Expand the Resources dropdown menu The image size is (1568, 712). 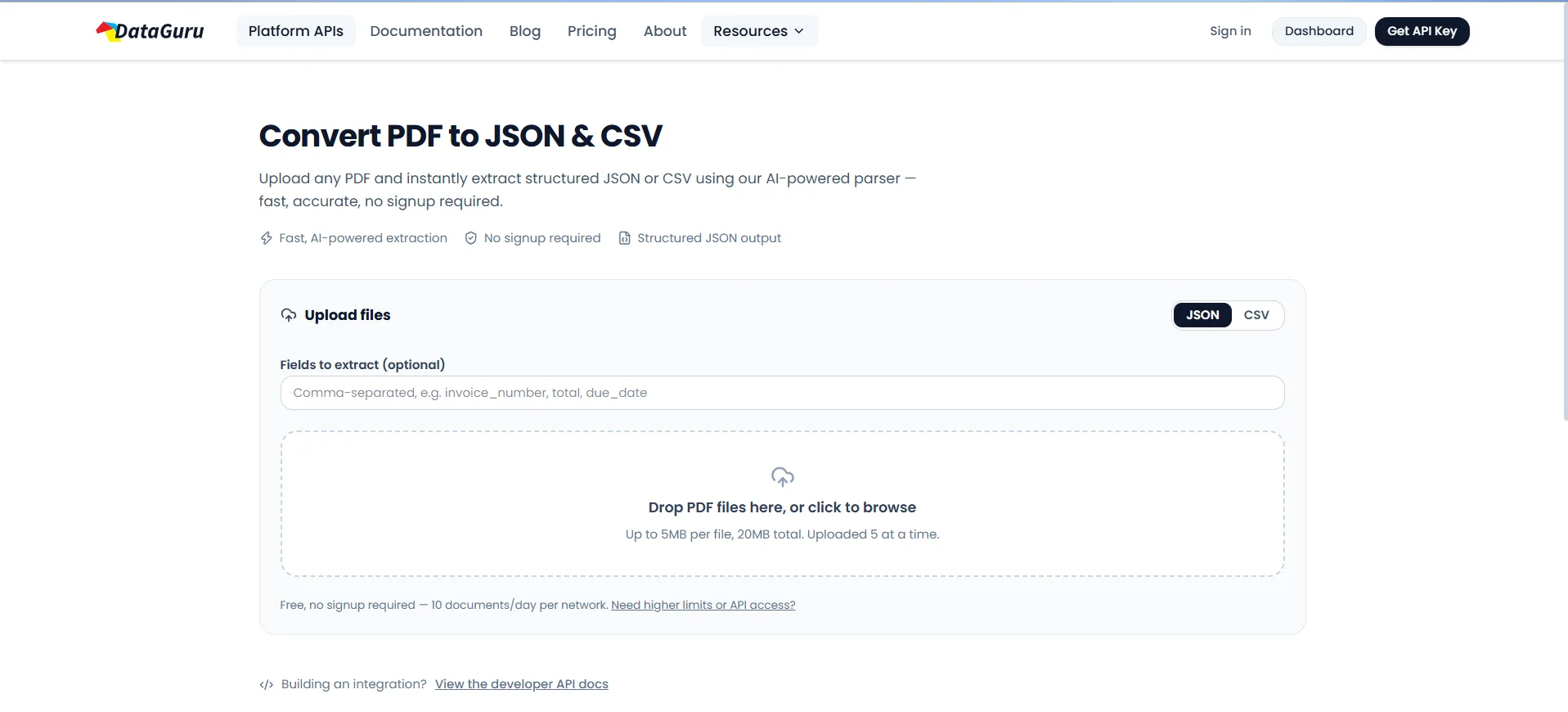[759, 31]
